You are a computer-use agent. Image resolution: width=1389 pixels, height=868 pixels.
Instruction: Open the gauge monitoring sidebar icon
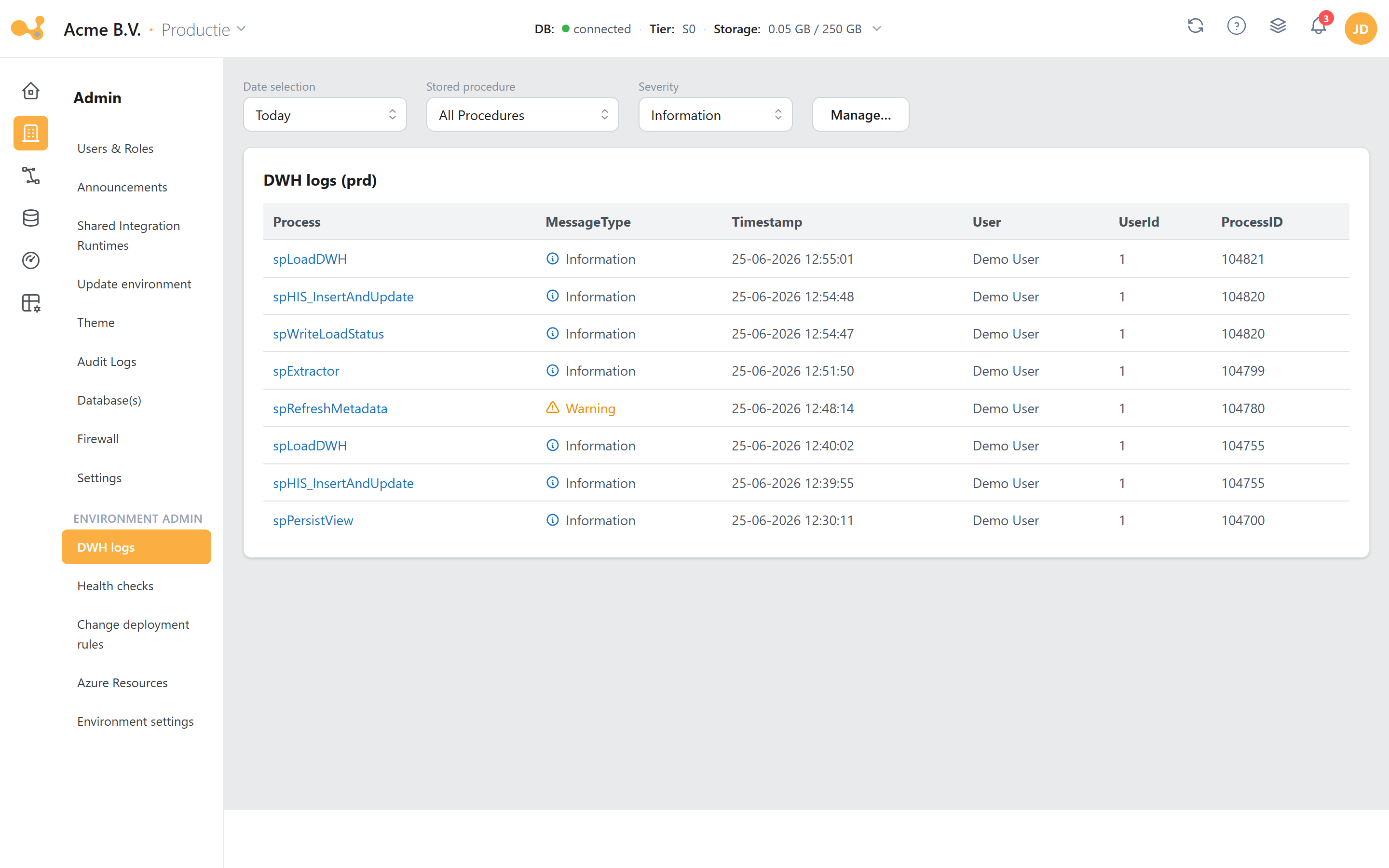click(30, 260)
